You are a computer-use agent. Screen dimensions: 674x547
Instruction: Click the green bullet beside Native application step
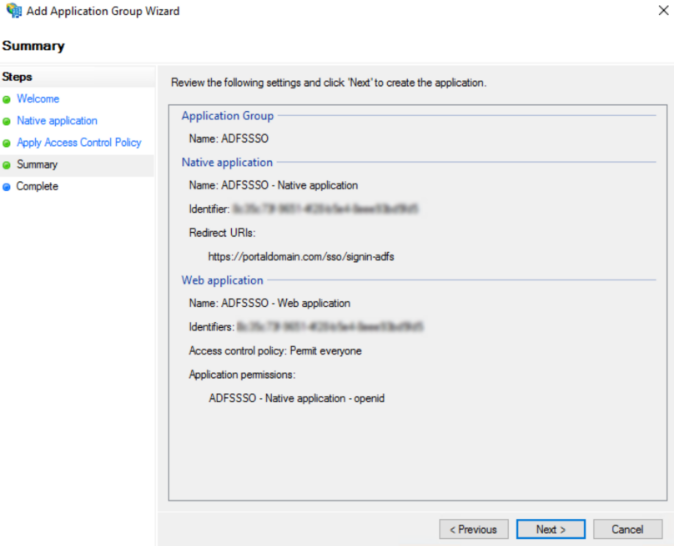(7, 121)
